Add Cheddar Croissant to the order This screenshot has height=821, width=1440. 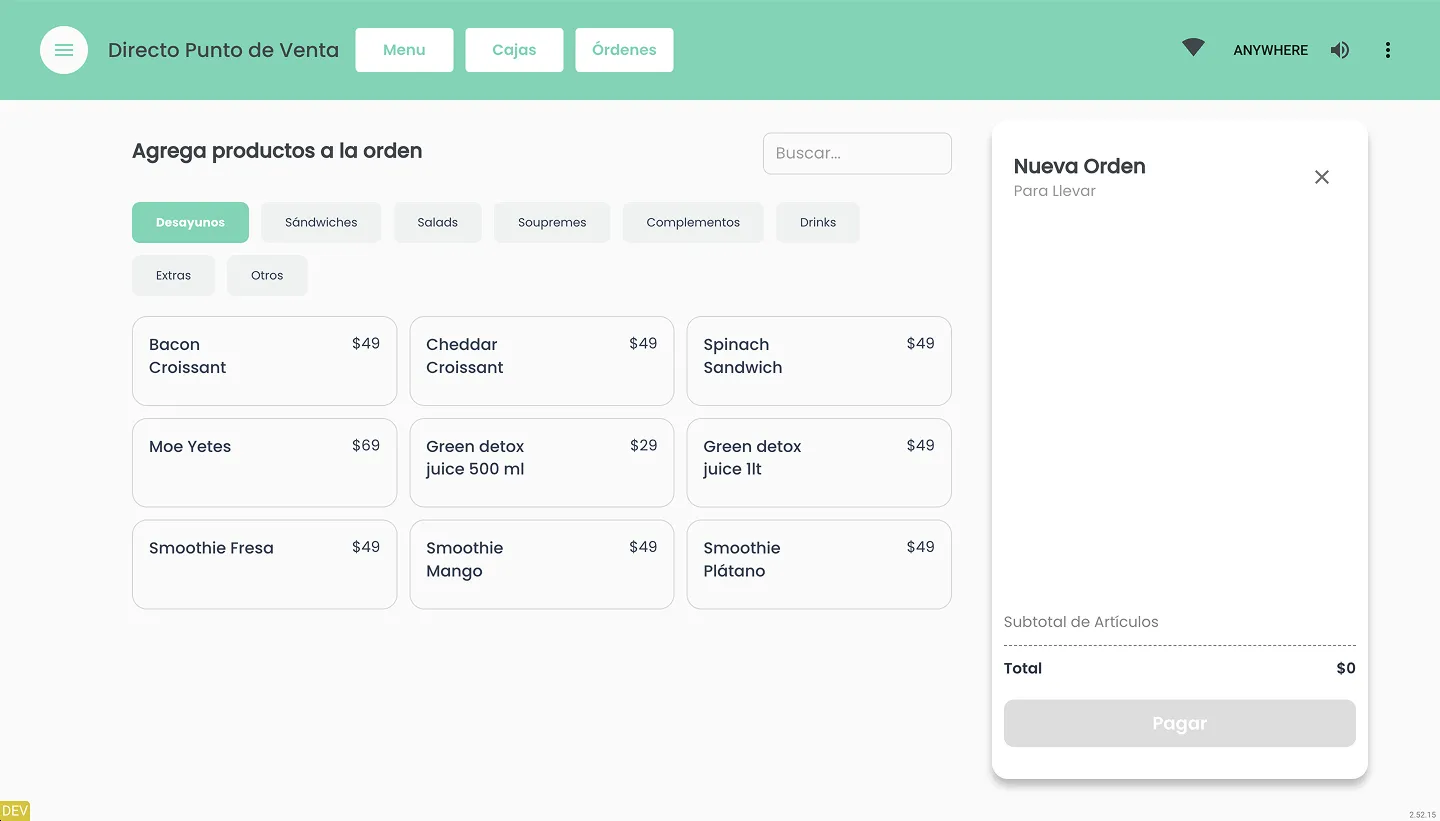(542, 361)
